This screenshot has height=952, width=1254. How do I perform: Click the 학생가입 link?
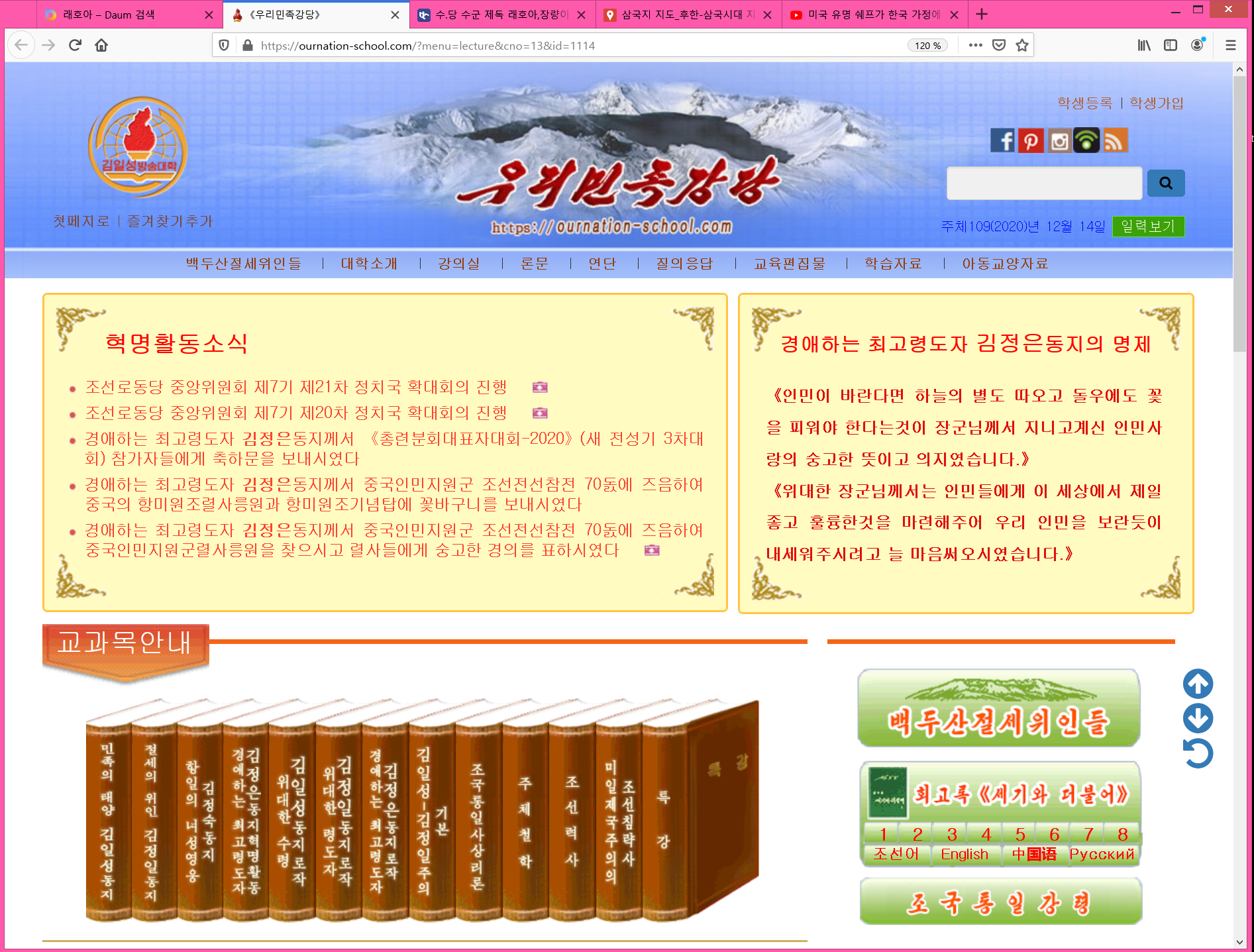[1157, 103]
